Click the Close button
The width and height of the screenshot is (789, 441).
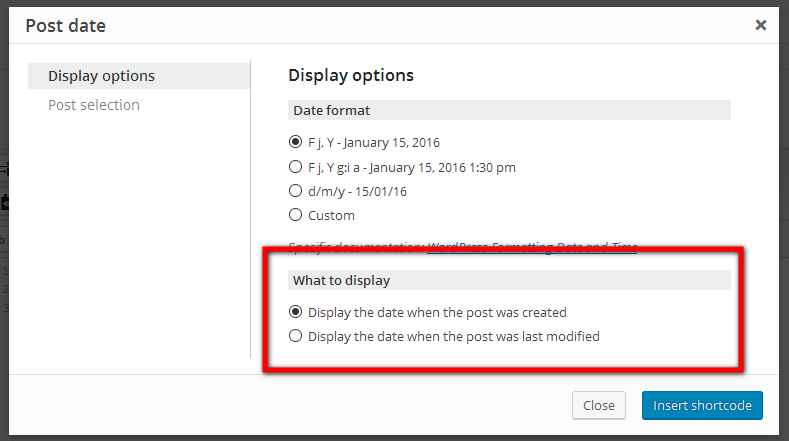[x=599, y=405]
